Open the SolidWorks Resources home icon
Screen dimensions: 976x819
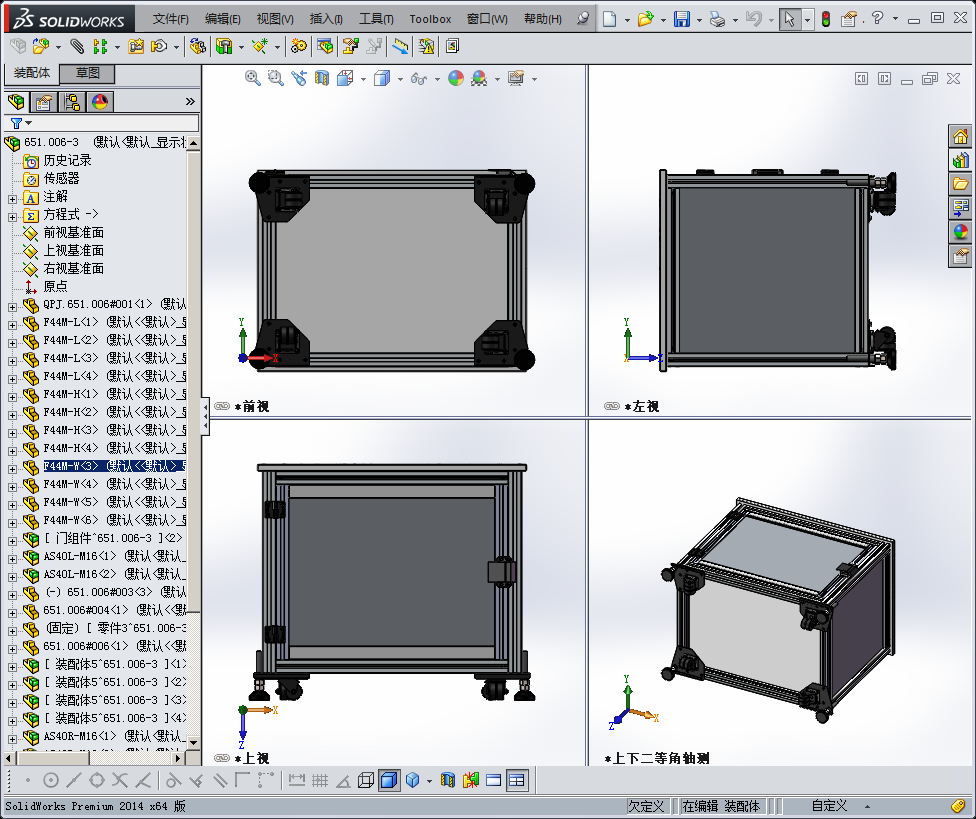(x=960, y=136)
